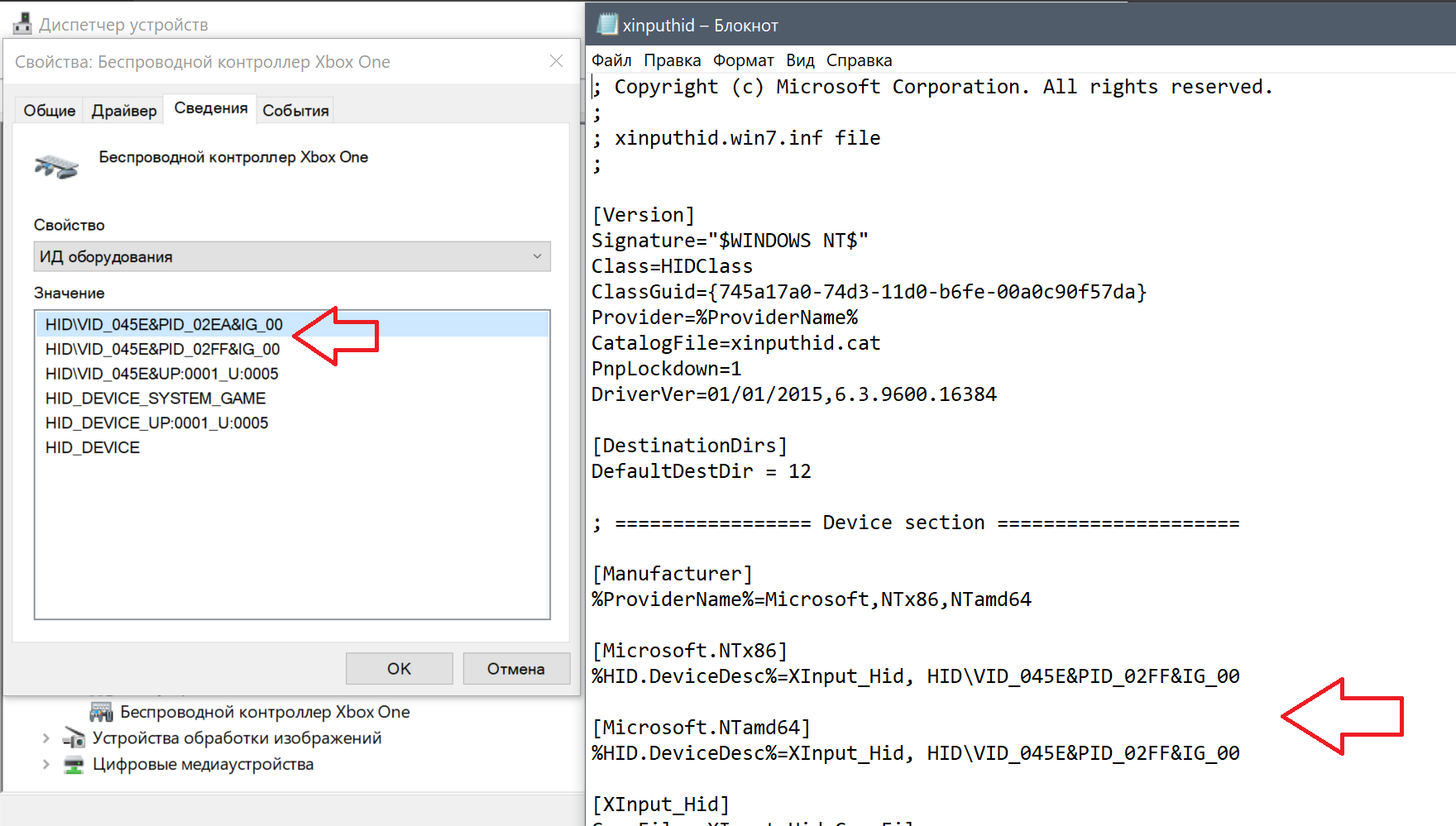Open the Вид menu in Notepad
The image size is (1456, 826).
(800, 60)
